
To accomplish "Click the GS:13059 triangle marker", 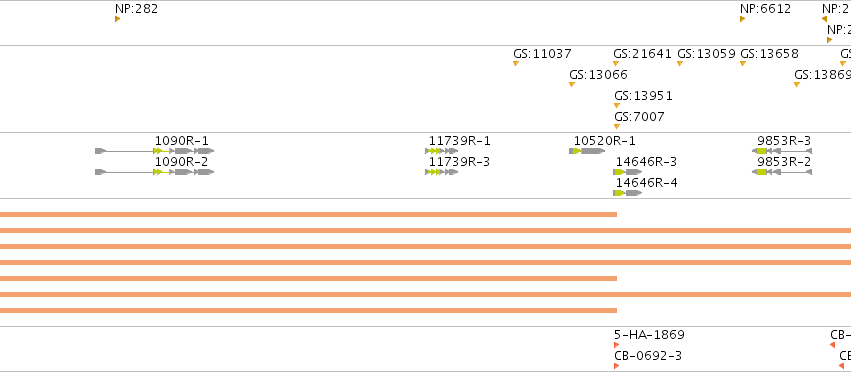I will (x=679, y=64).
